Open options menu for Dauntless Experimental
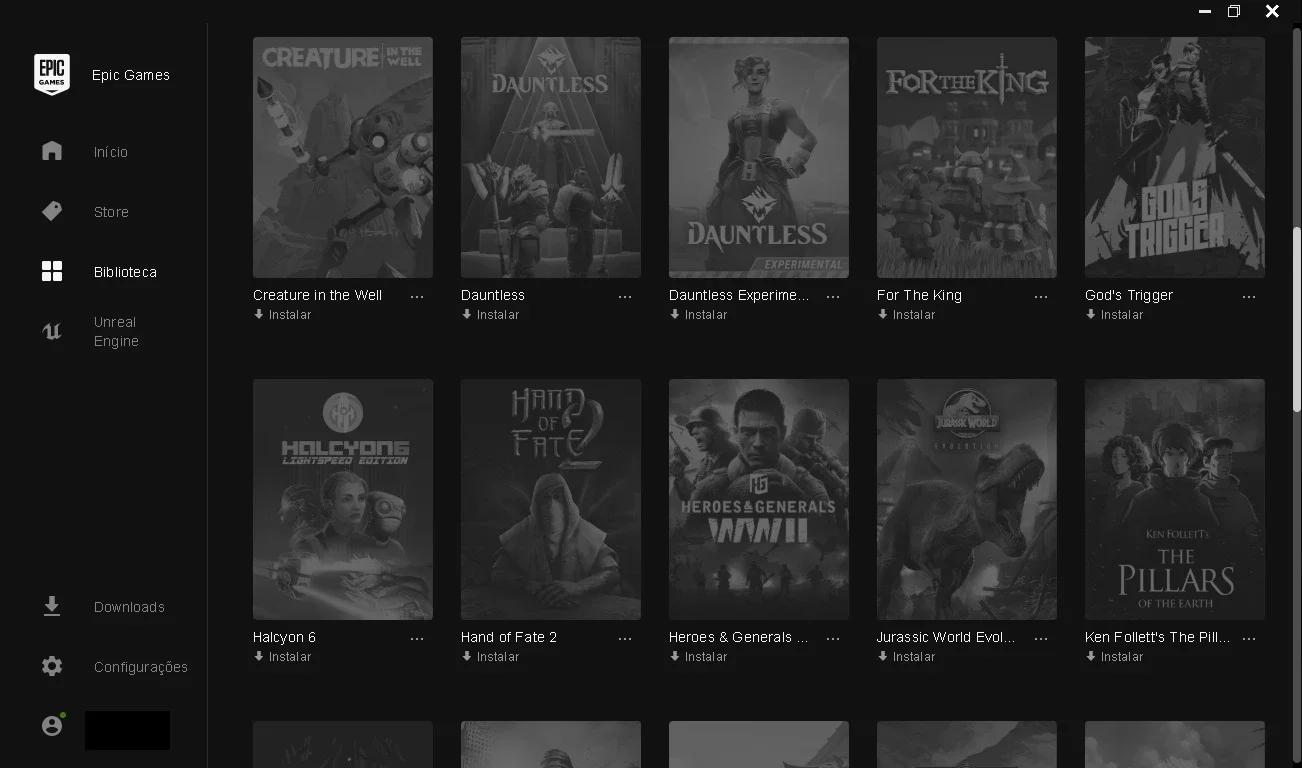The width and height of the screenshot is (1302, 768). click(833, 297)
